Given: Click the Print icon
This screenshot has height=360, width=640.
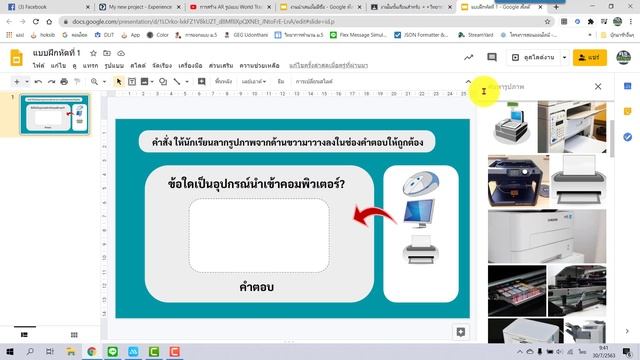Looking at the screenshot, I should (x=64, y=82).
